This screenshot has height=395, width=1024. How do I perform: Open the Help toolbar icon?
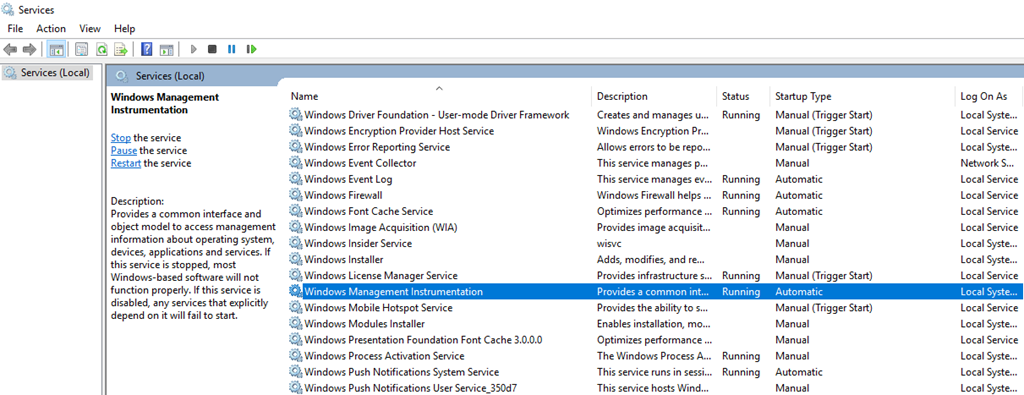pos(147,49)
